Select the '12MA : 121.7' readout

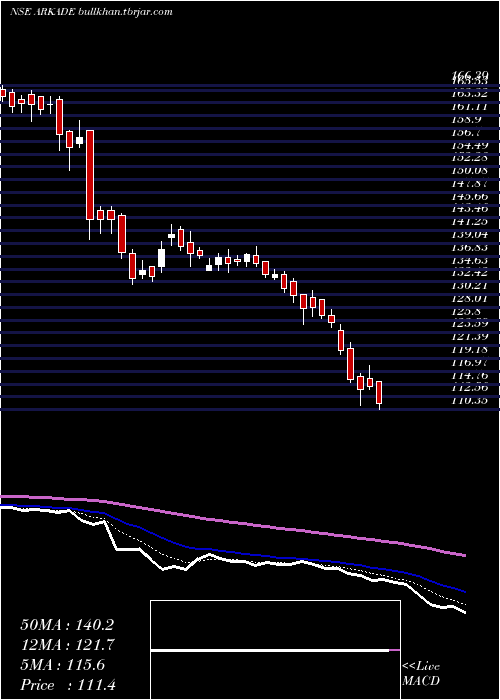point(67,645)
